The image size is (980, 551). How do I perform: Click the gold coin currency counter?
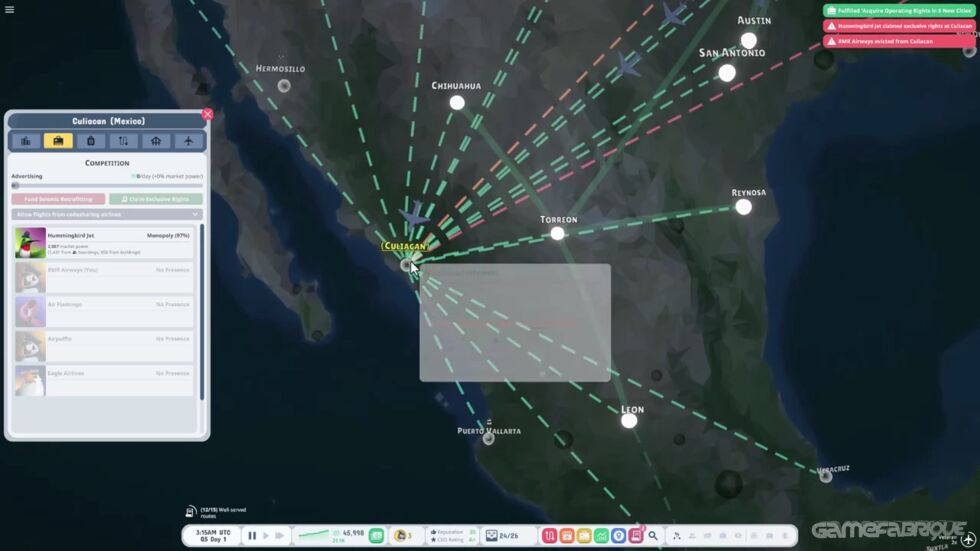tap(403, 535)
